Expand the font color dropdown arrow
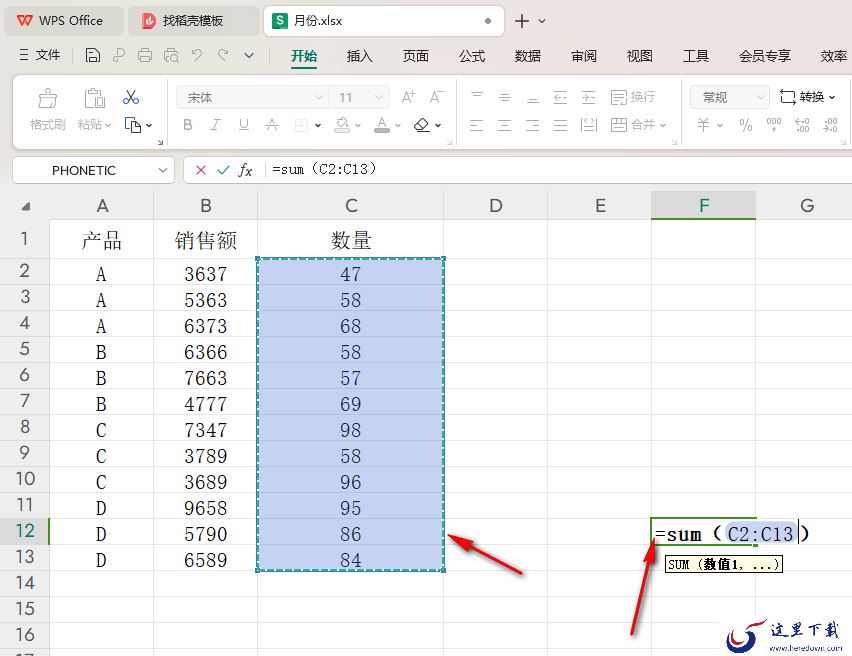 click(398, 125)
